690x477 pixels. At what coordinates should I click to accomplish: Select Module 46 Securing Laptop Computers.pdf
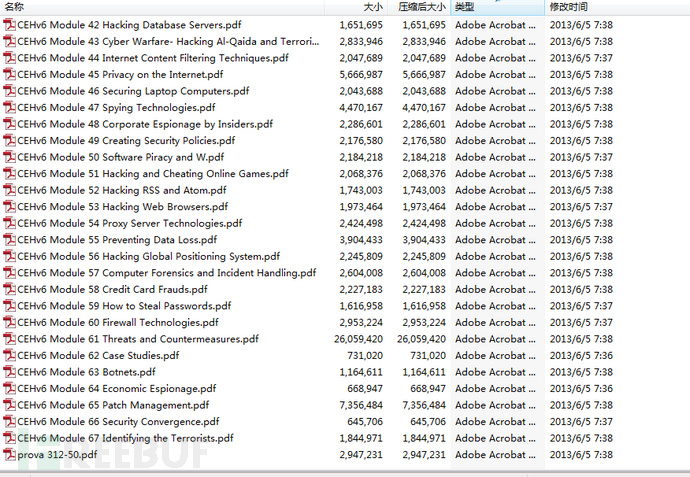(133, 91)
